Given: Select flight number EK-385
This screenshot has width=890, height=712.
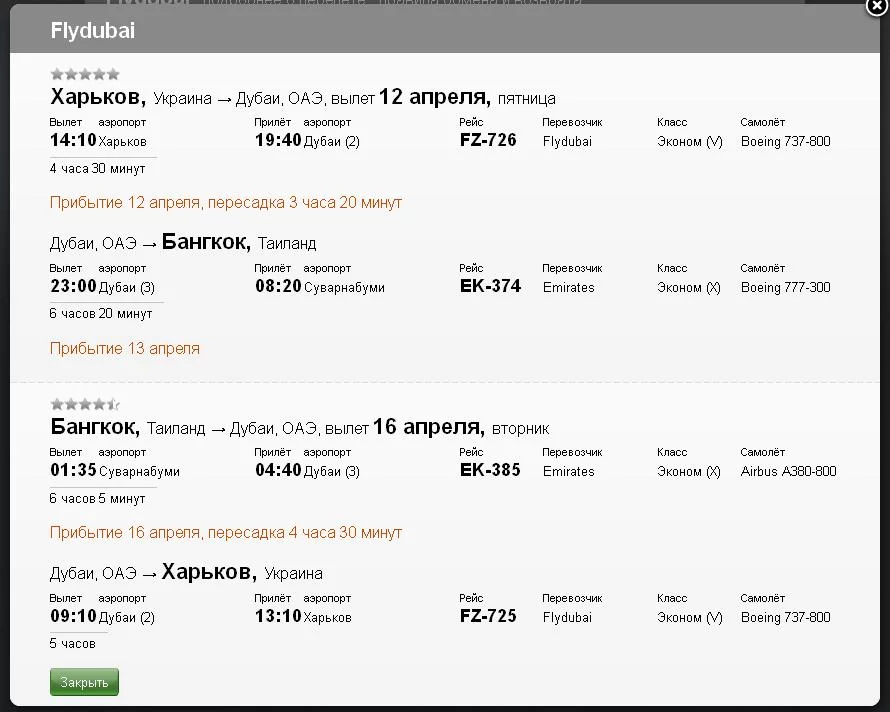Looking at the screenshot, I should pyautogui.click(x=490, y=470).
